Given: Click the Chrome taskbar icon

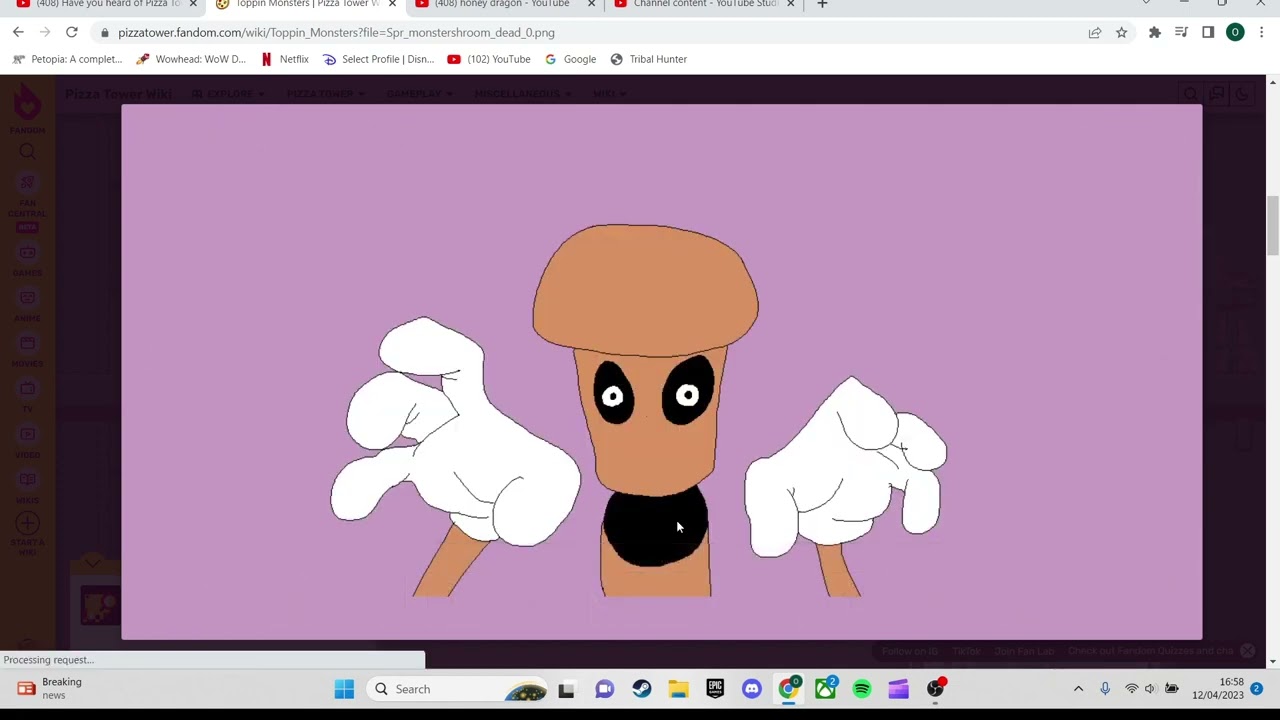Looking at the screenshot, I should [789, 689].
